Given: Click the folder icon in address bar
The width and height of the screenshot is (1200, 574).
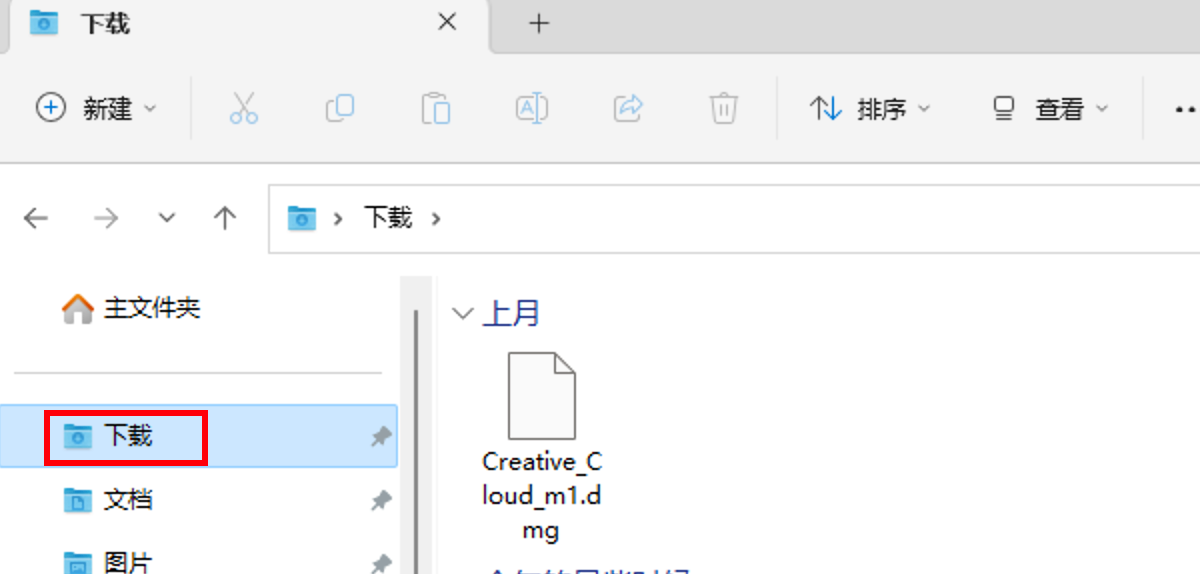Looking at the screenshot, I should coord(302,217).
